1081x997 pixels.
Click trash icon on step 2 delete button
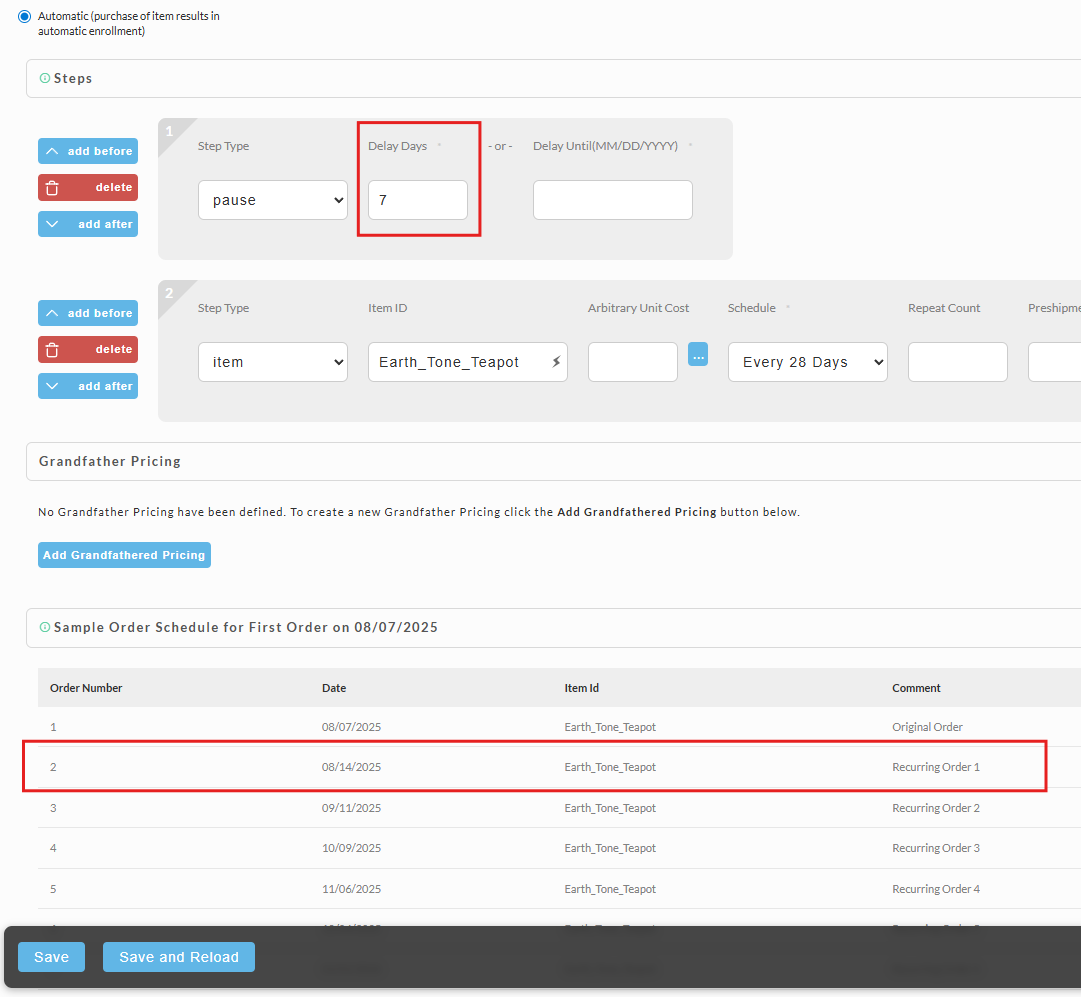52,350
